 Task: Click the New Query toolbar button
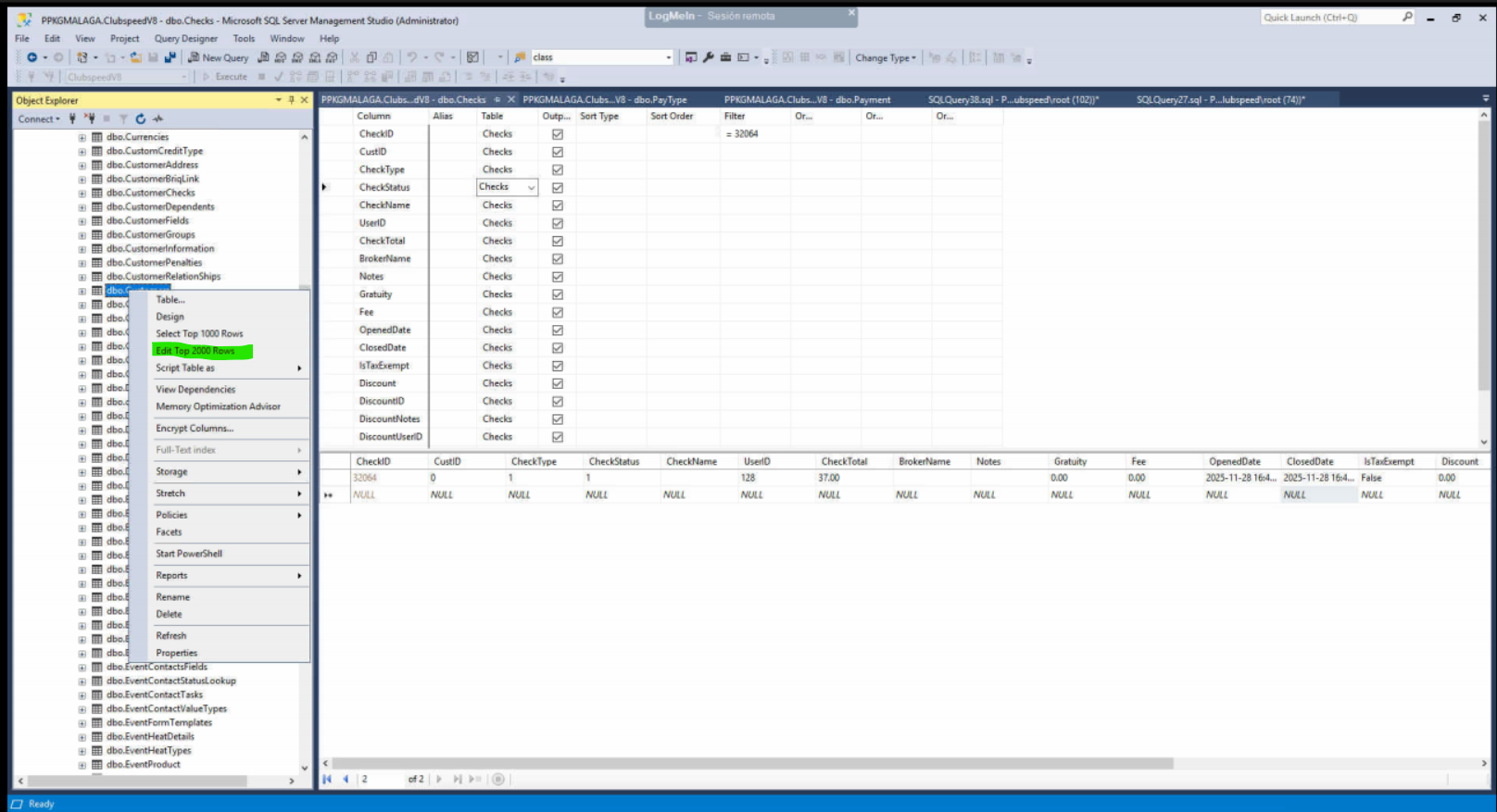click(x=219, y=57)
